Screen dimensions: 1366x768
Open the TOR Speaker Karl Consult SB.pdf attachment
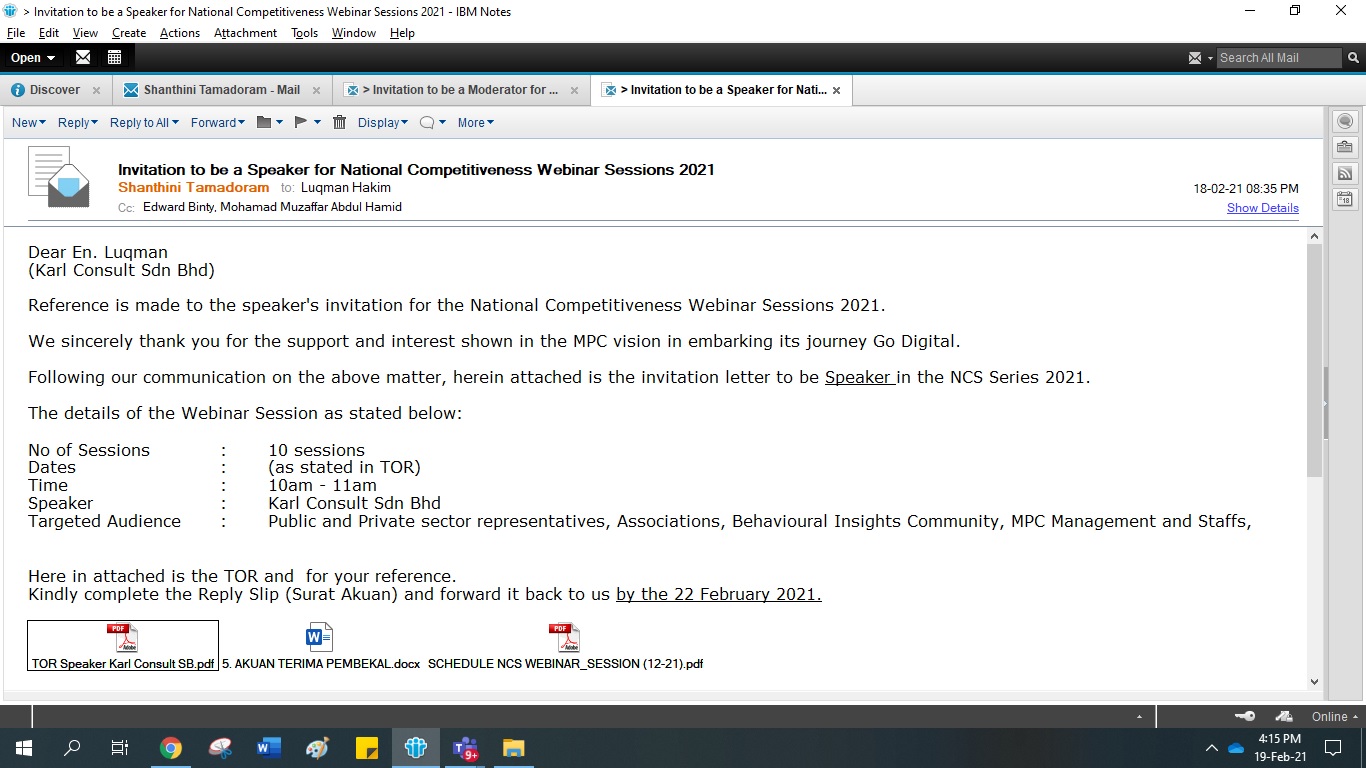(123, 646)
